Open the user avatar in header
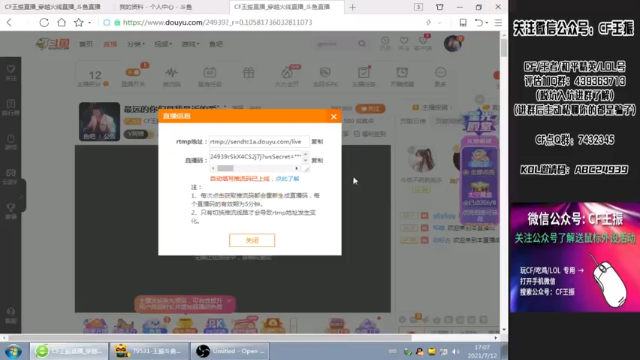 coord(453,43)
